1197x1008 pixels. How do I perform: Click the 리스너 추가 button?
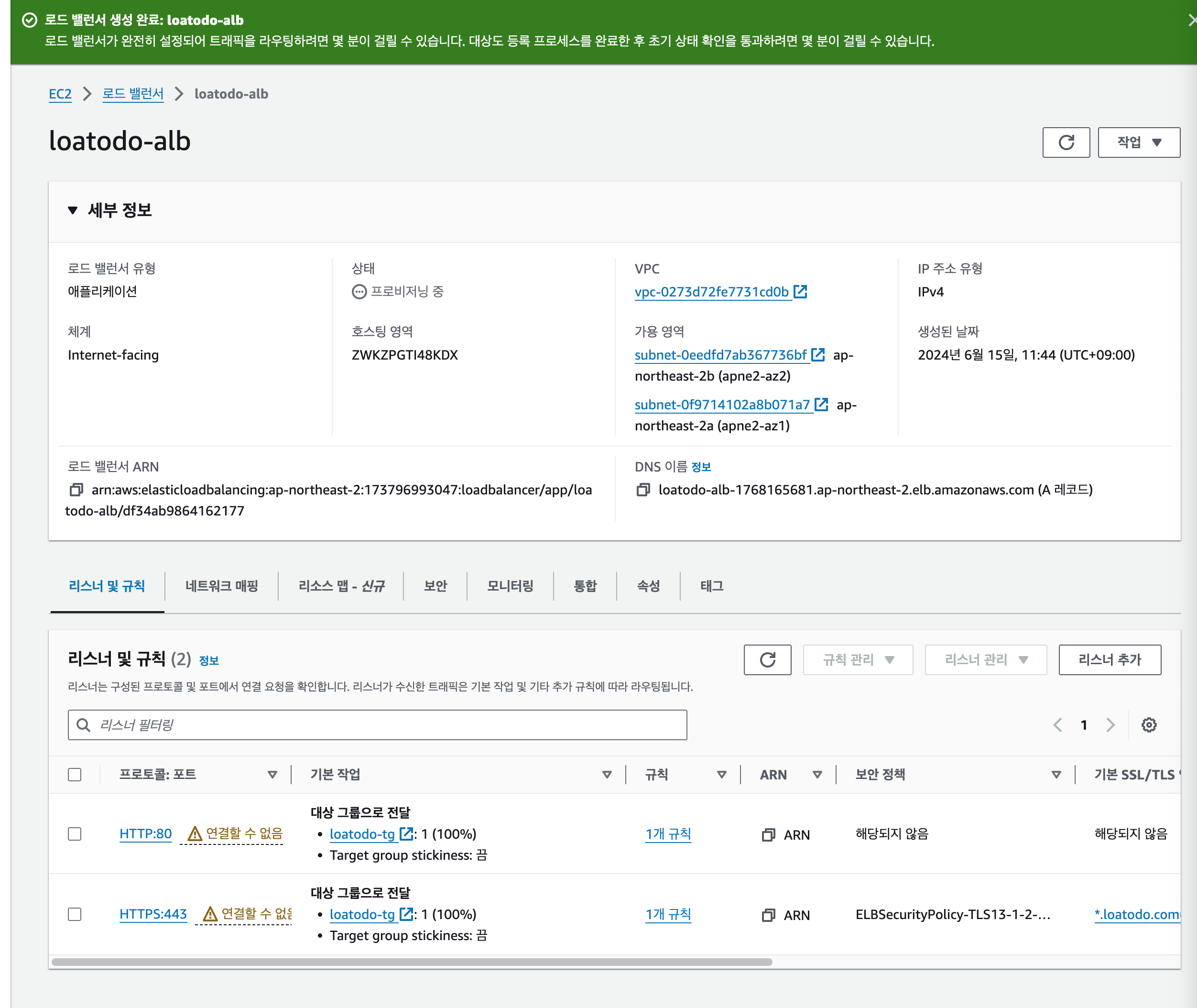[1109, 660]
